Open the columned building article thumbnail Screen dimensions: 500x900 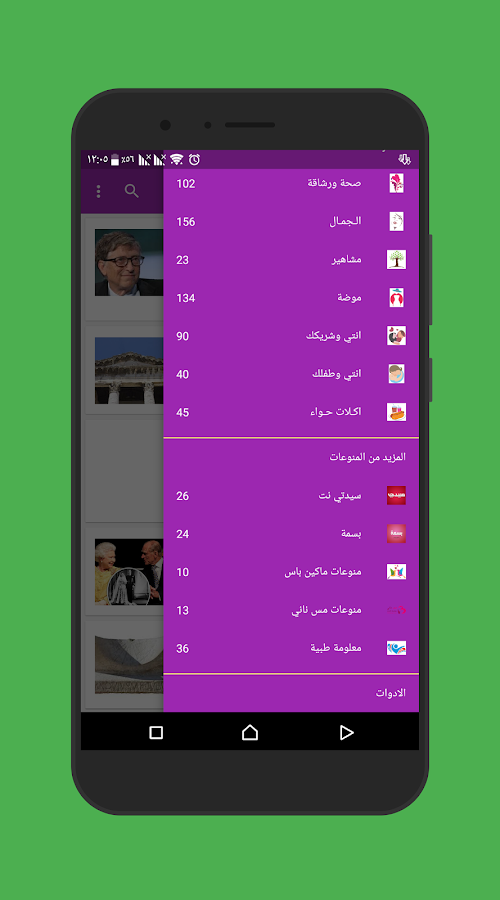pyautogui.click(x=129, y=370)
